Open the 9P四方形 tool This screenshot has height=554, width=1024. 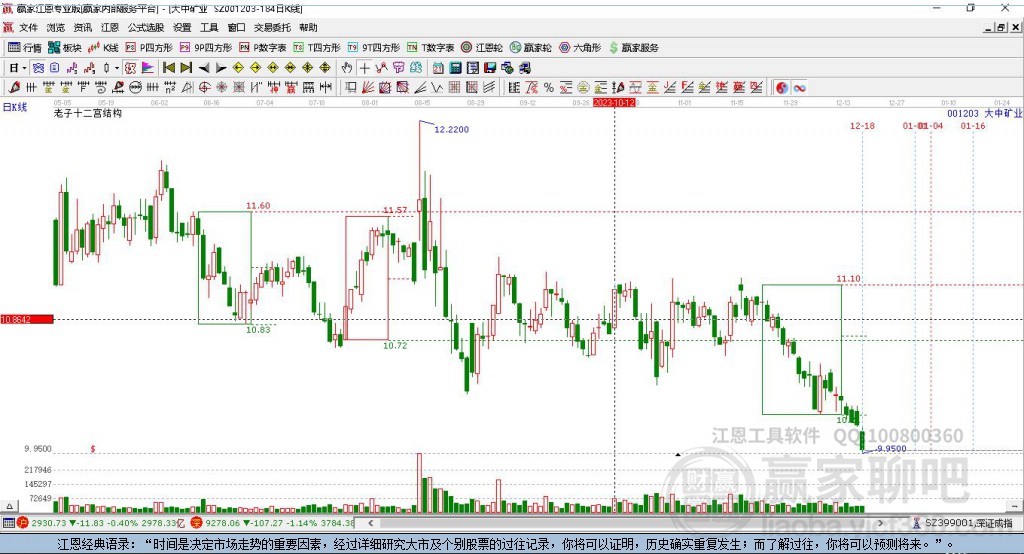click(206, 48)
